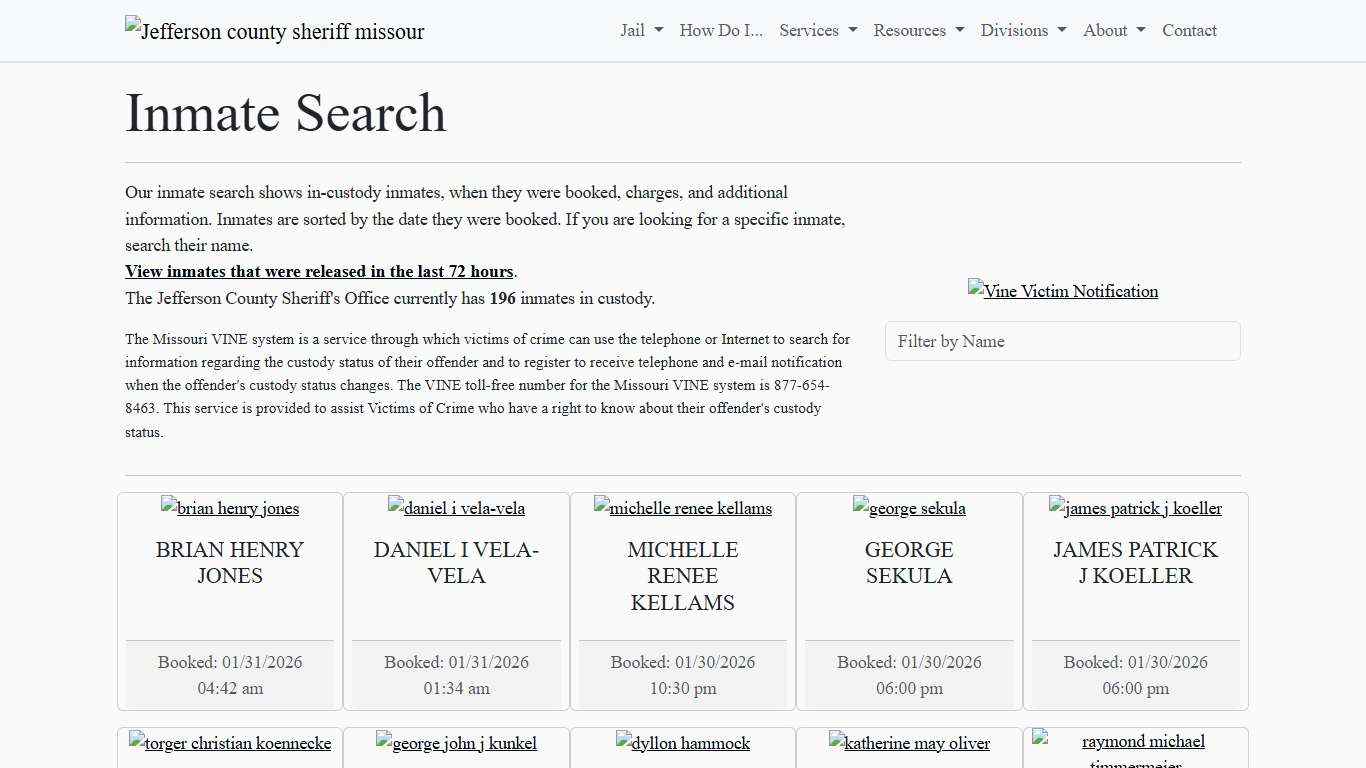The width and height of the screenshot is (1366, 768).
Task: Expand the Jail dropdown
Action: coord(640,30)
